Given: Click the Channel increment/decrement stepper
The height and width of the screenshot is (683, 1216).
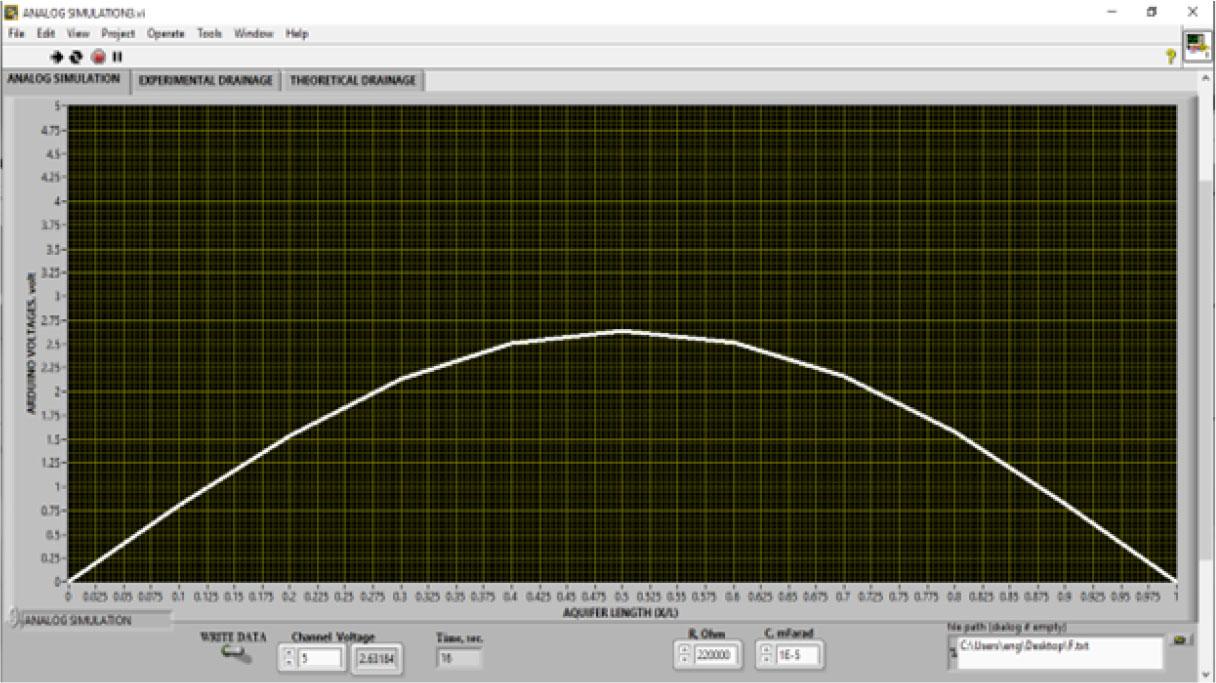Looking at the screenshot, I should (289, 658).
